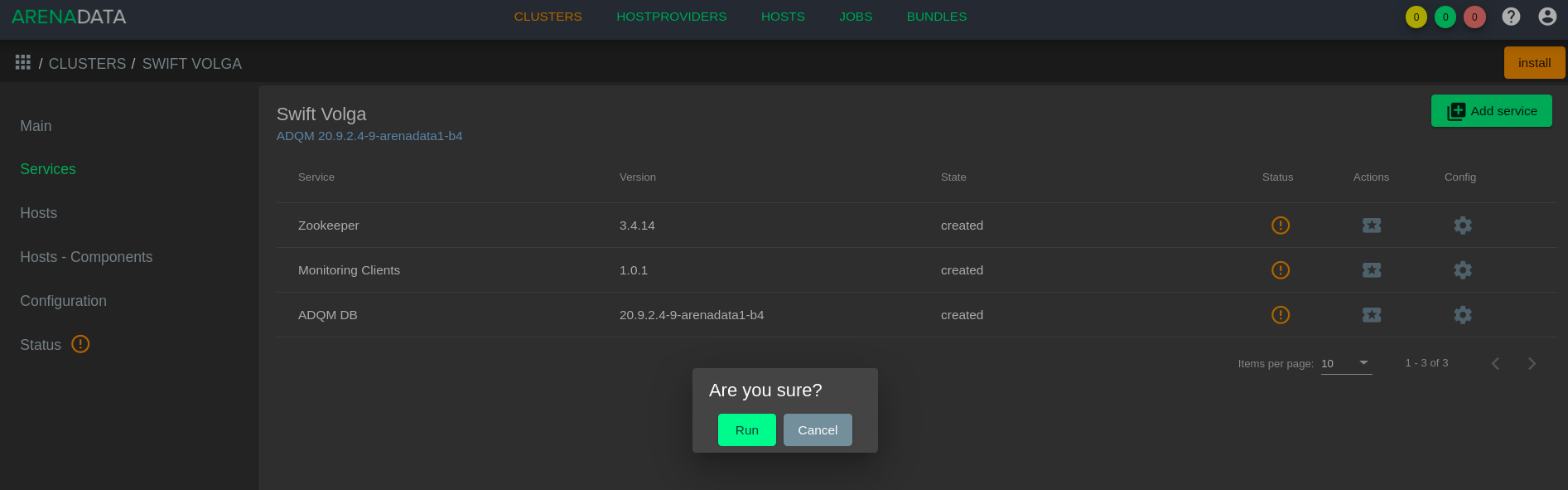1568x490 pixels.
Task: Click the Status column header
Action: pos(1278,177)
